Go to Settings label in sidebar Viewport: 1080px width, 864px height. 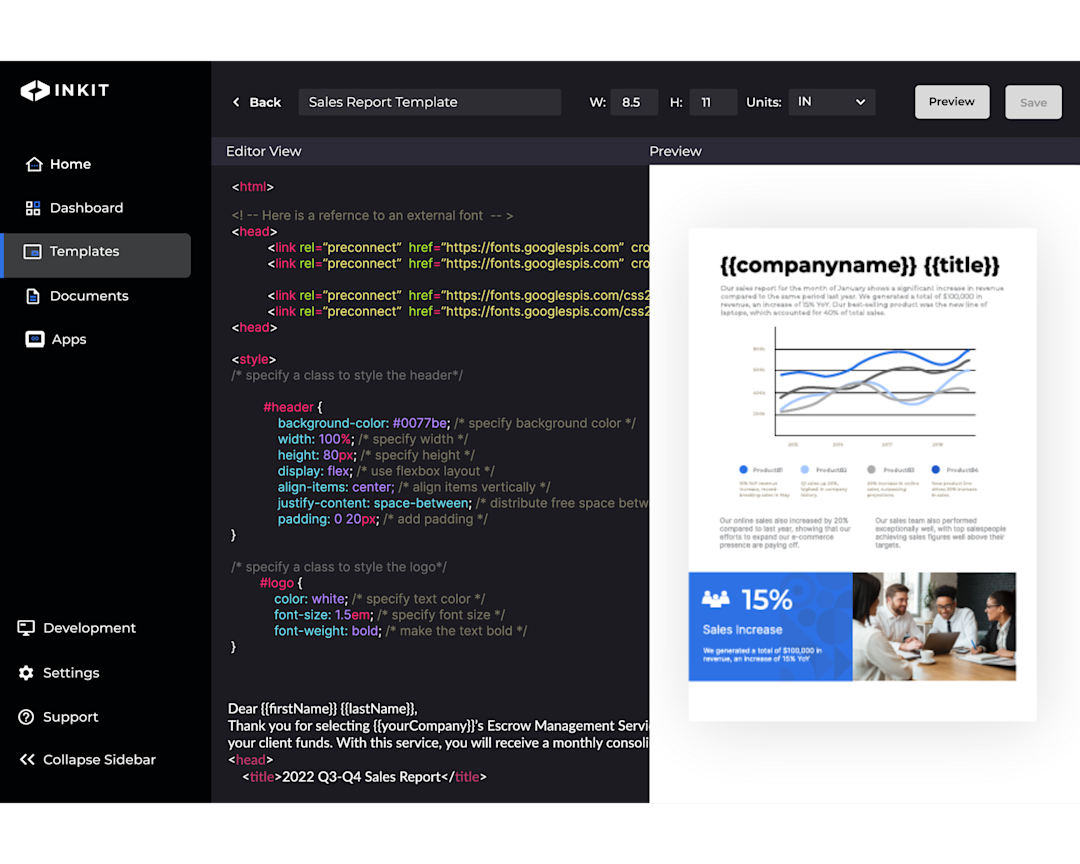point(71,672)
